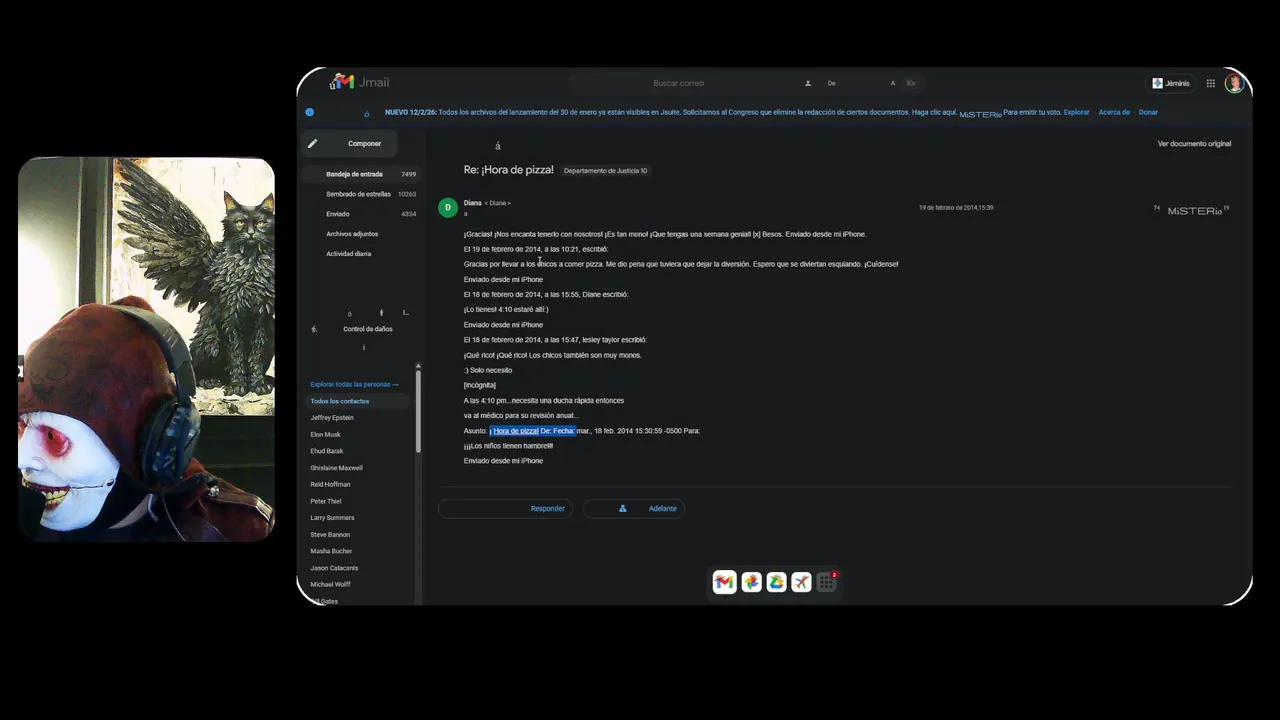The width and height of the screenshot is (1280, 720).
Task: Select contact Ehud Barak
Action: click(327, 451)
